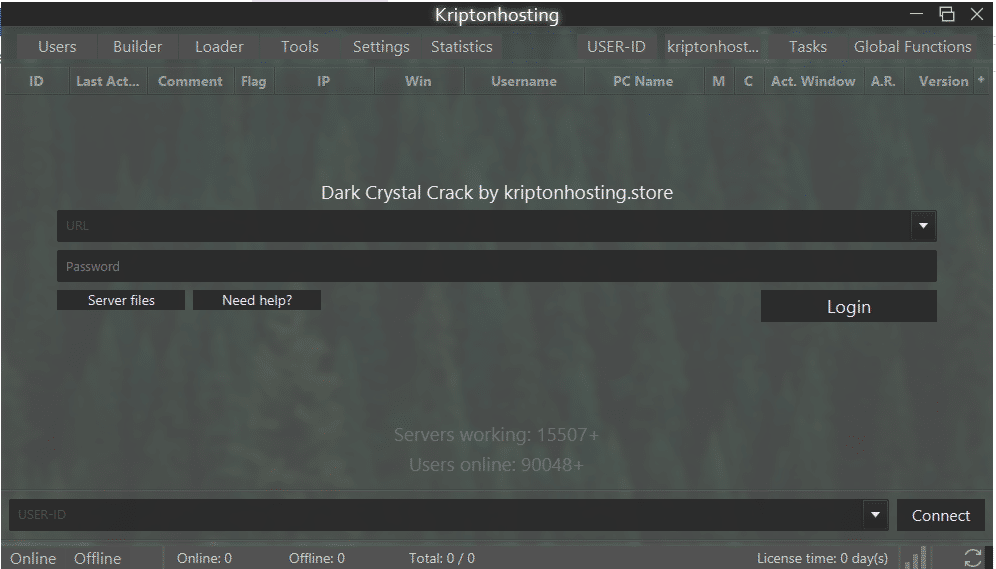Sort by the Username column header
The image size is (996, 569).
tap(523, 81)
